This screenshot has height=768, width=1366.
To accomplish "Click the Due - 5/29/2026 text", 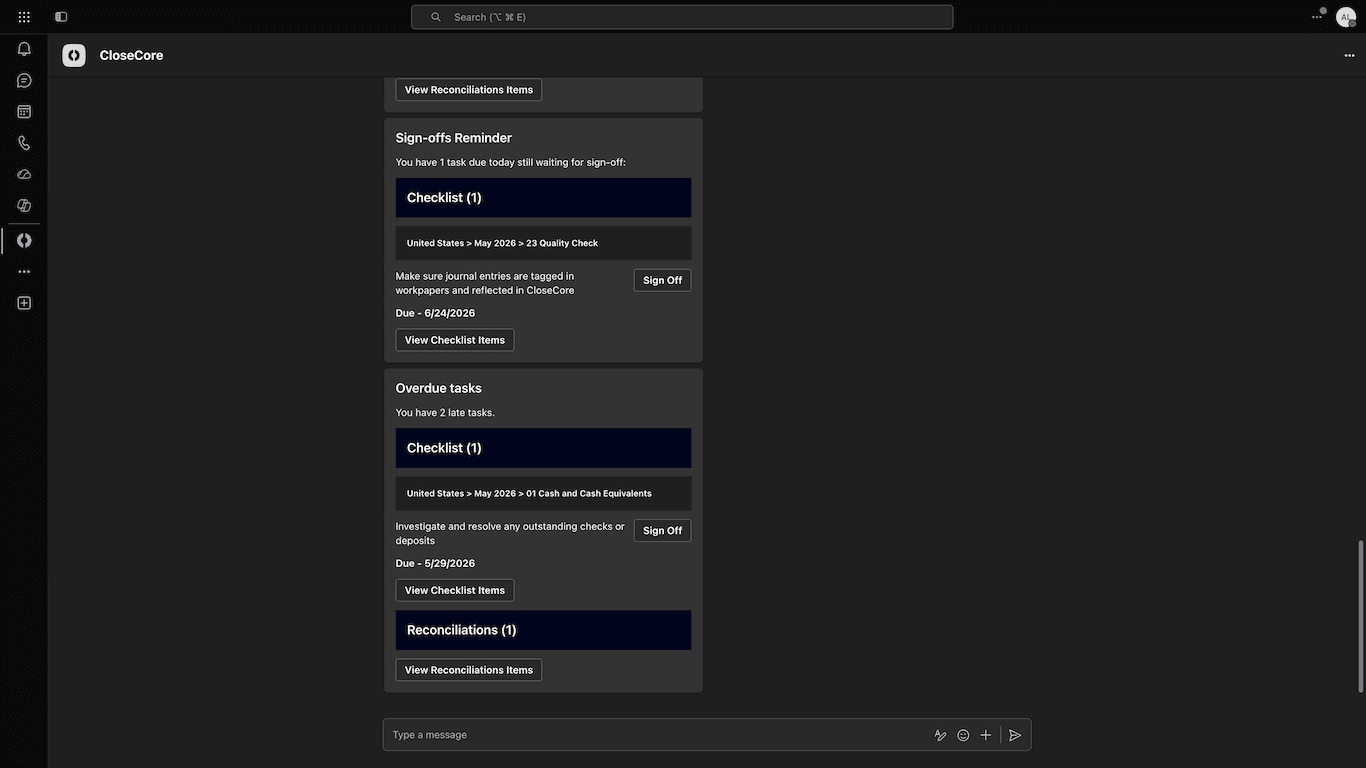I will tap(435, 563).
